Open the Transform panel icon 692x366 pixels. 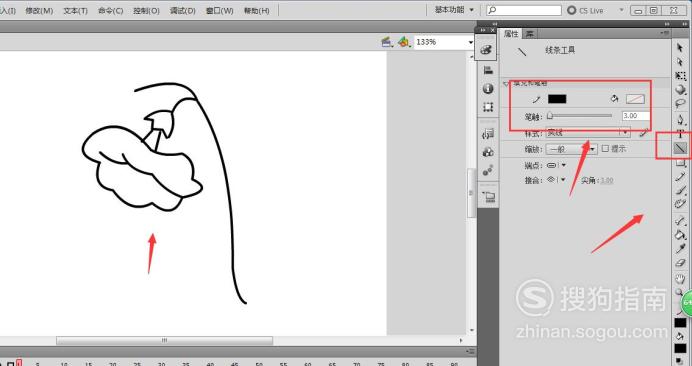tap(488, 107)
